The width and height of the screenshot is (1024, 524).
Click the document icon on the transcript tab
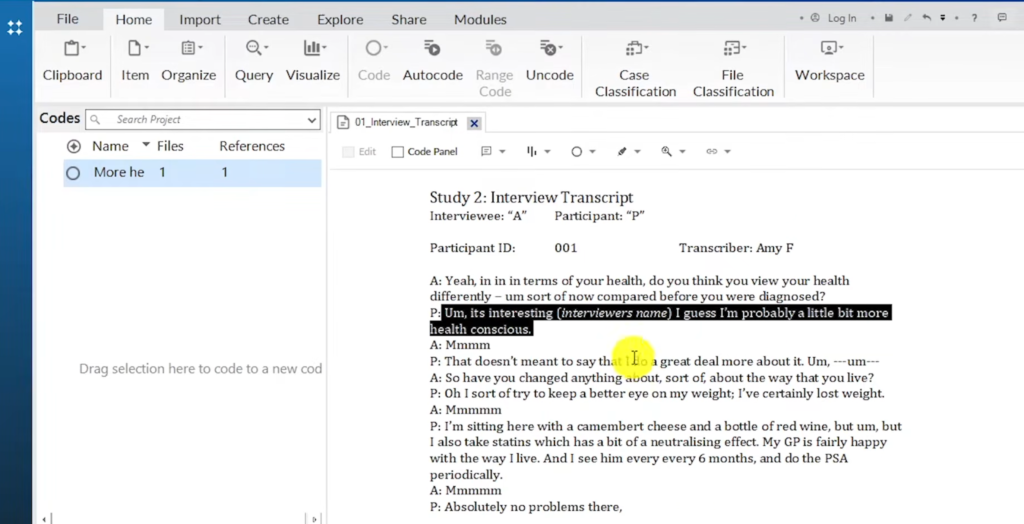[343, 123]
